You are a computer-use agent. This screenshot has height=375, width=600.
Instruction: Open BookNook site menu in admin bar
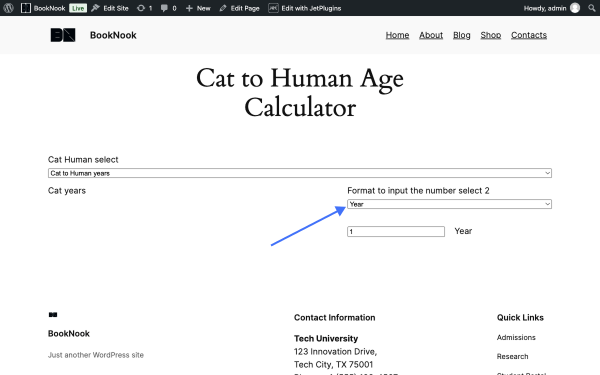[x=43, y=8]
